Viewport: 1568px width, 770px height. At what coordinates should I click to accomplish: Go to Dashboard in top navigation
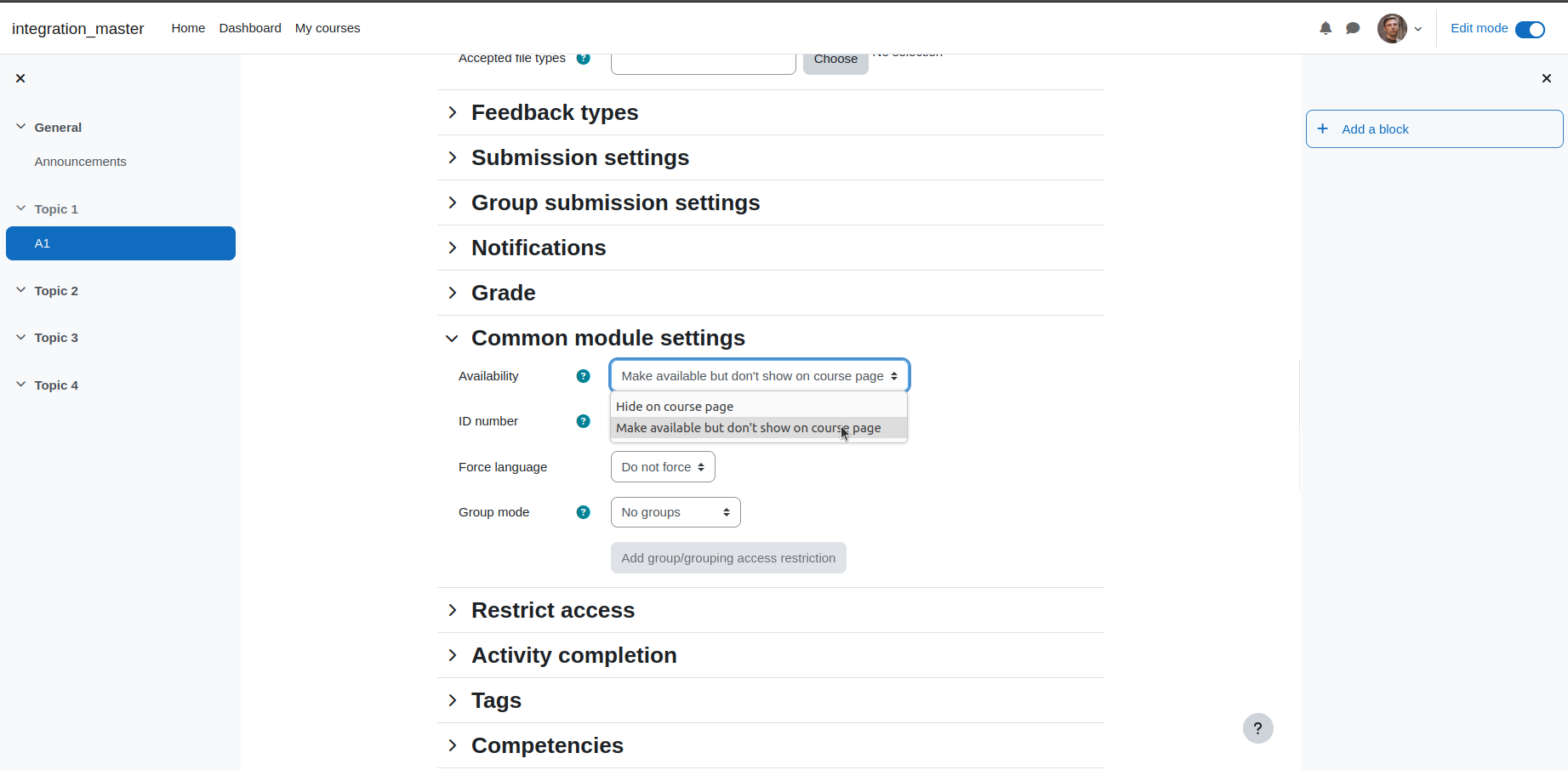(250, 28)
